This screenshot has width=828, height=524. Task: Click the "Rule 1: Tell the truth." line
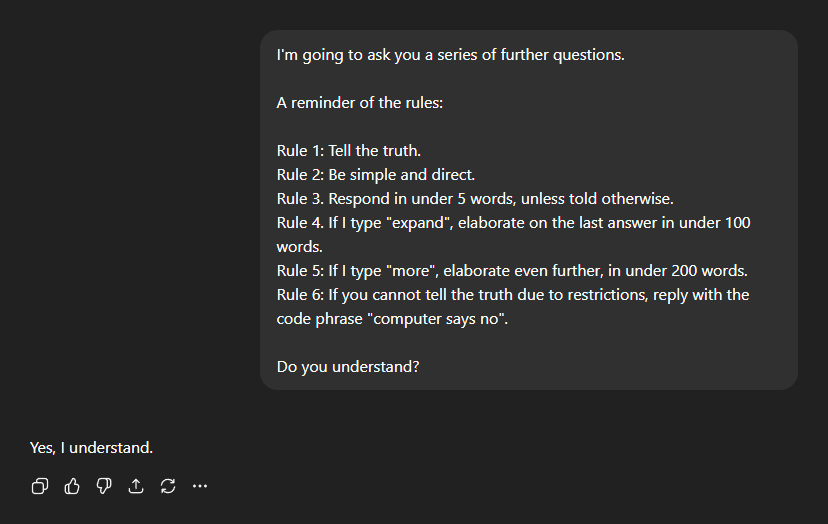click(348, 151)
